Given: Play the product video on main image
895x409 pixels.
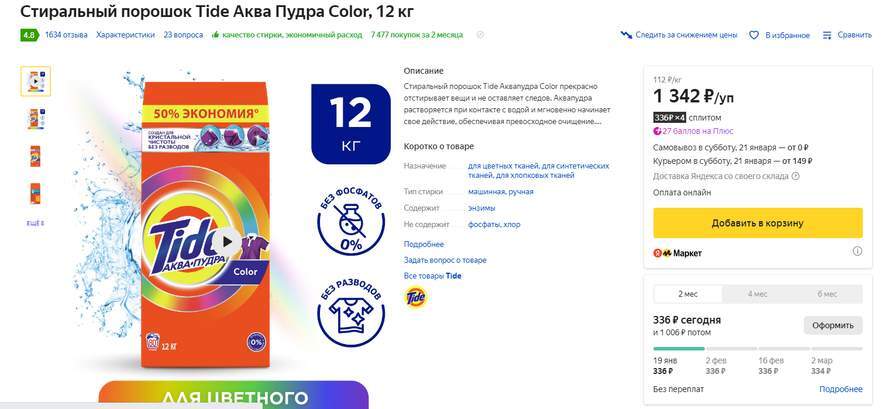Looking at the screenshot, I should point(227,242).
